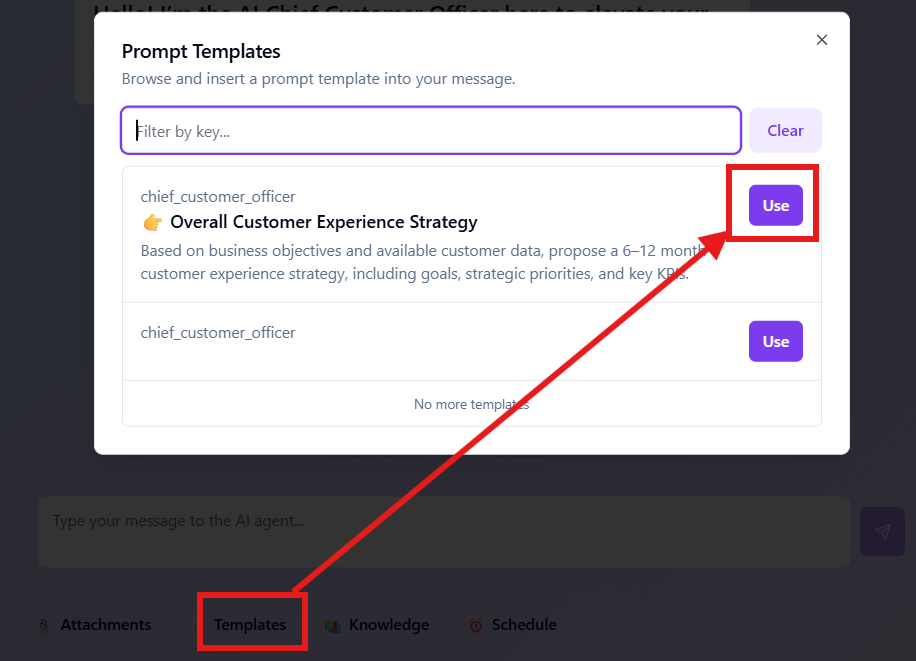Click Use on the second chief_customer_officer template
Viewport: 916px width, 661px height.
pyautogui.click(x=775, y=341)
